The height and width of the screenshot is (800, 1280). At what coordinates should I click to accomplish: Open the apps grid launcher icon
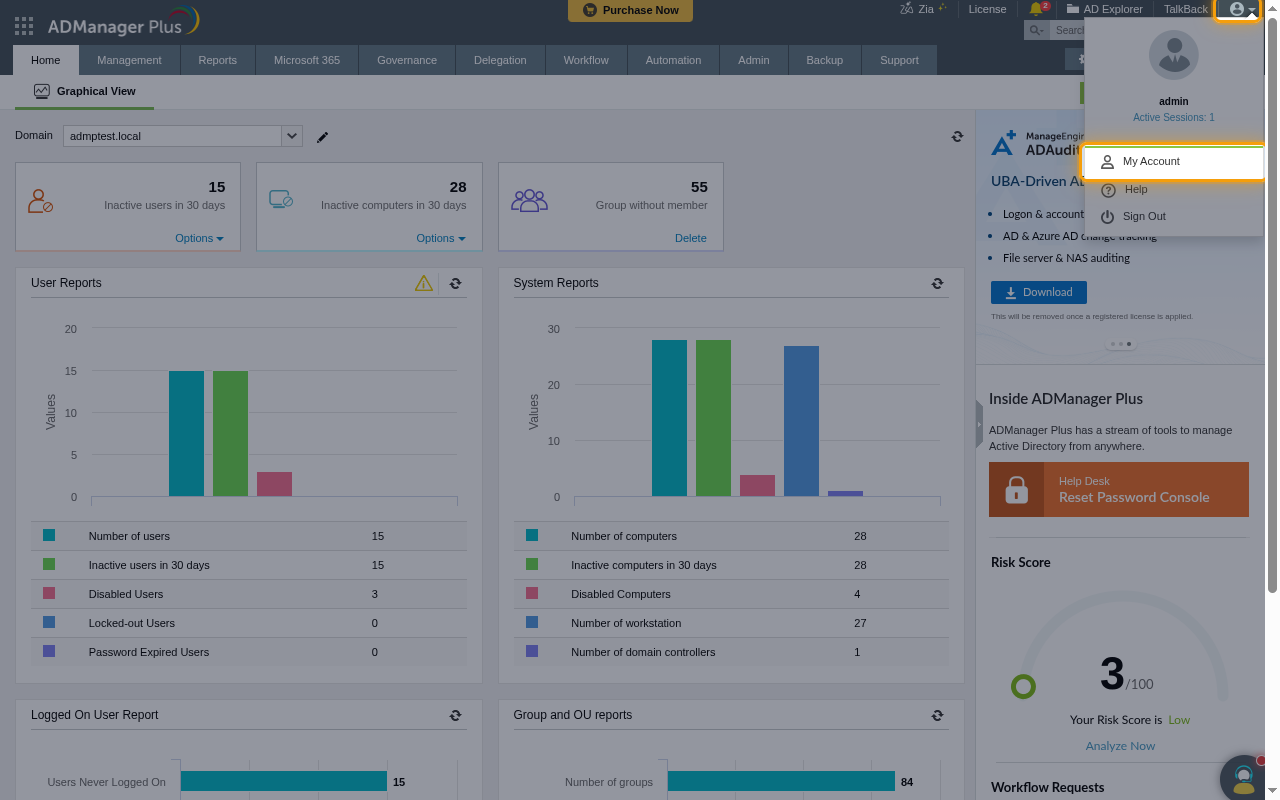[24, 26]
